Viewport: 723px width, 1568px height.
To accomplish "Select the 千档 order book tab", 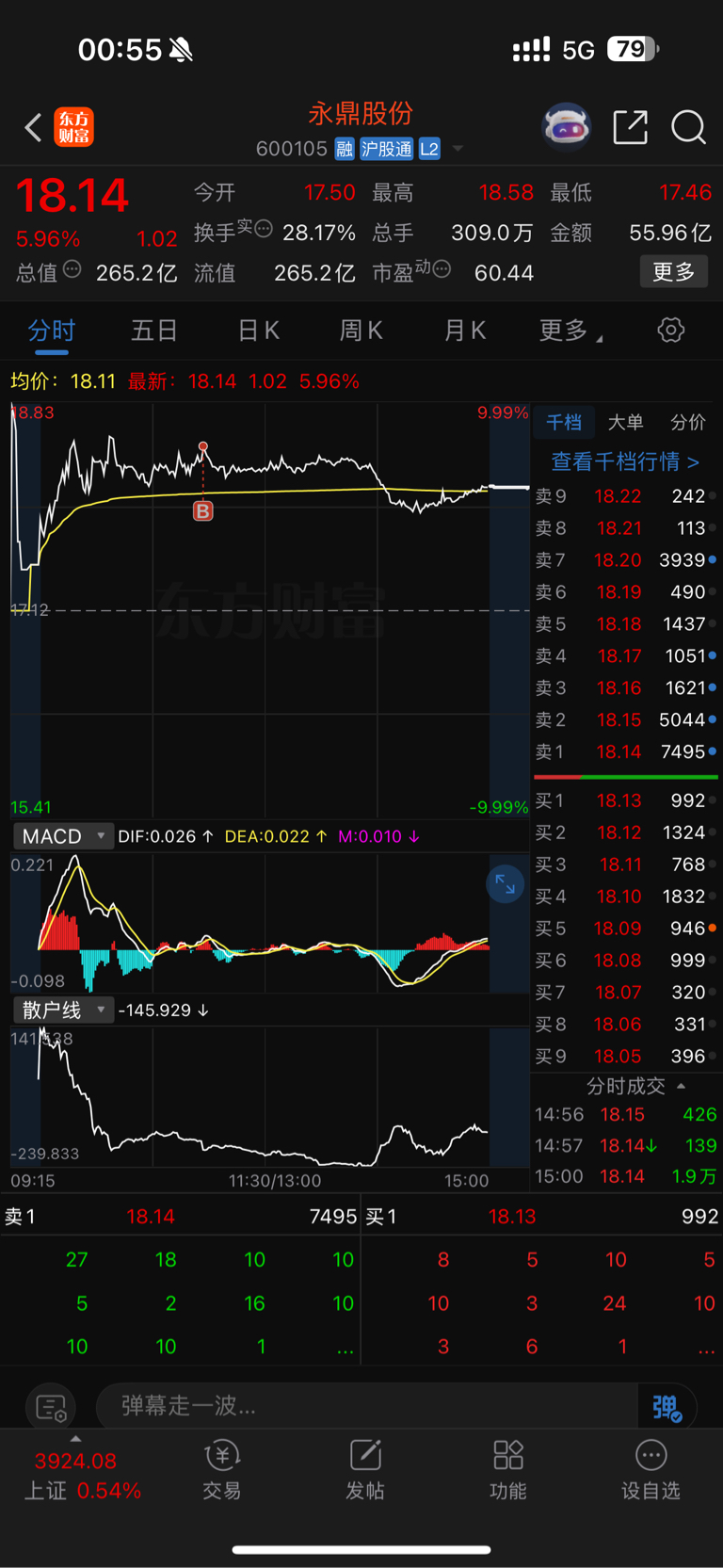I will tap(564, 422).
